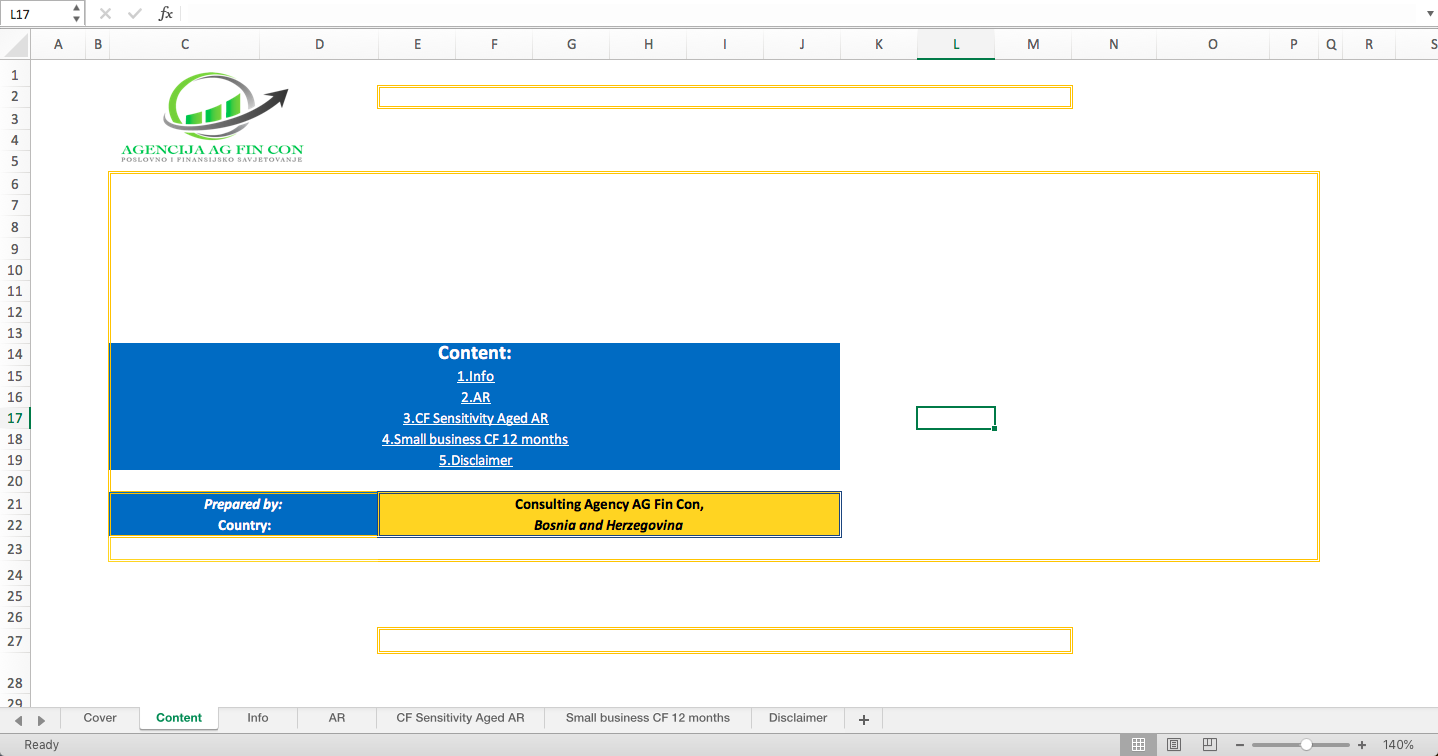Open Small business CF 12 months tab
This screenshot has height=756, width=1438.
(x=648, y=718)
